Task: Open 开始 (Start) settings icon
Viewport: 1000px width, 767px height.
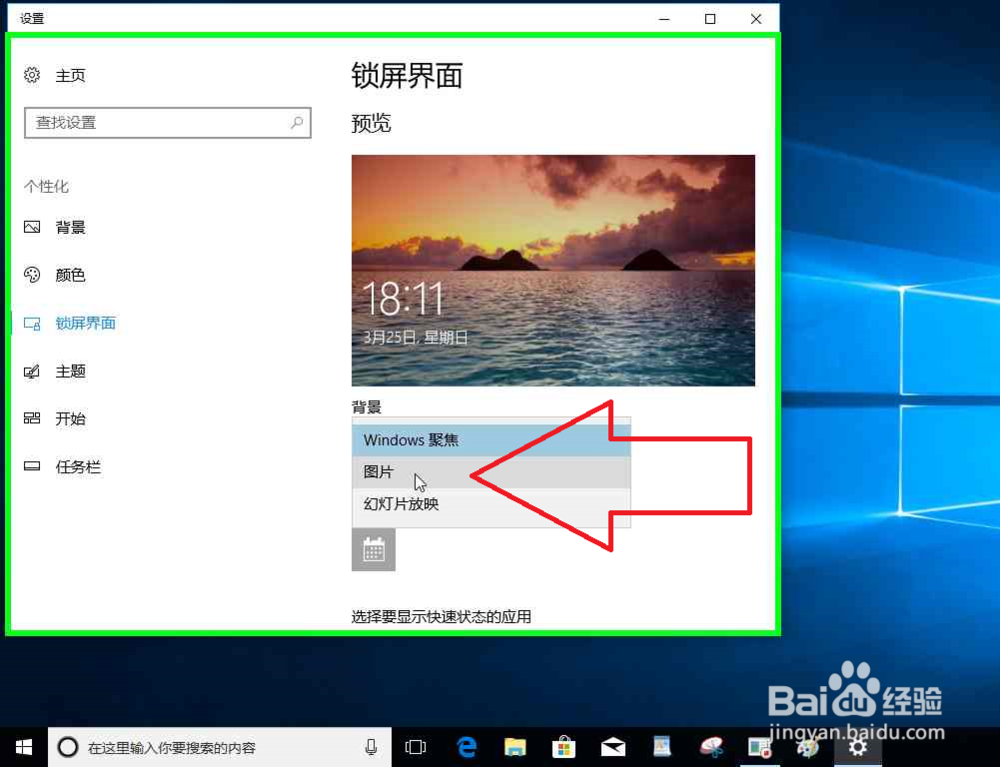Action: click(34, 419)
